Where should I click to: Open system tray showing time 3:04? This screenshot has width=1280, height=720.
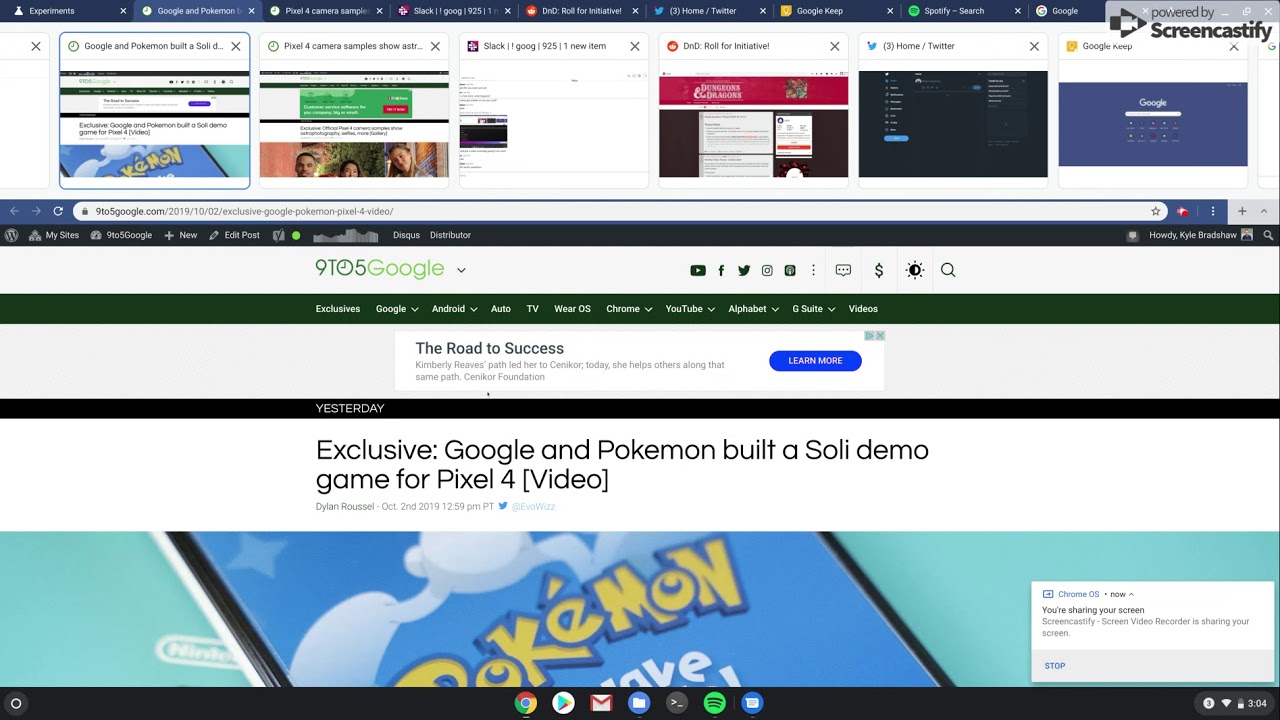[x=1234, y=703]
